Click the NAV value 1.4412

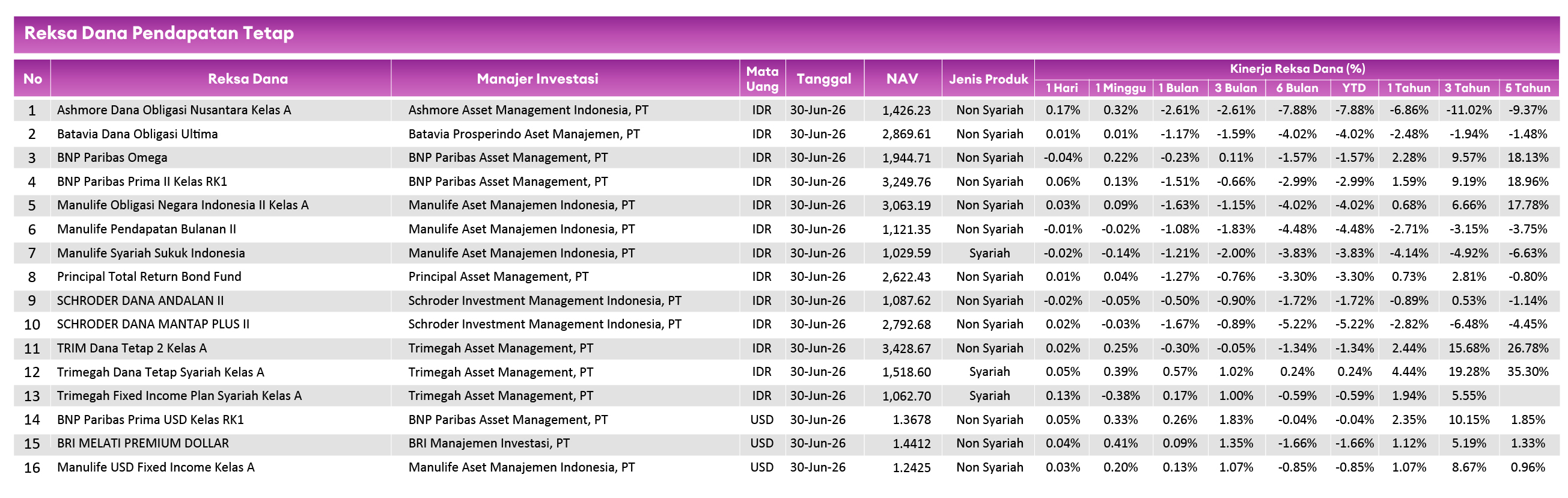coord(911,443)
